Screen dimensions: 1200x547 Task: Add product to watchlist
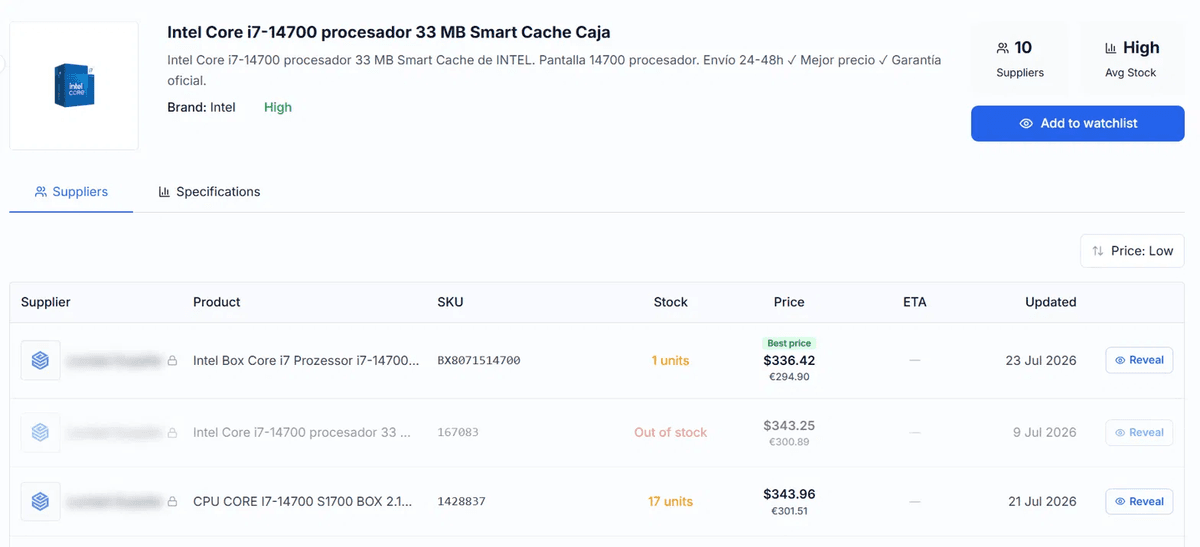coord(1077,123)
